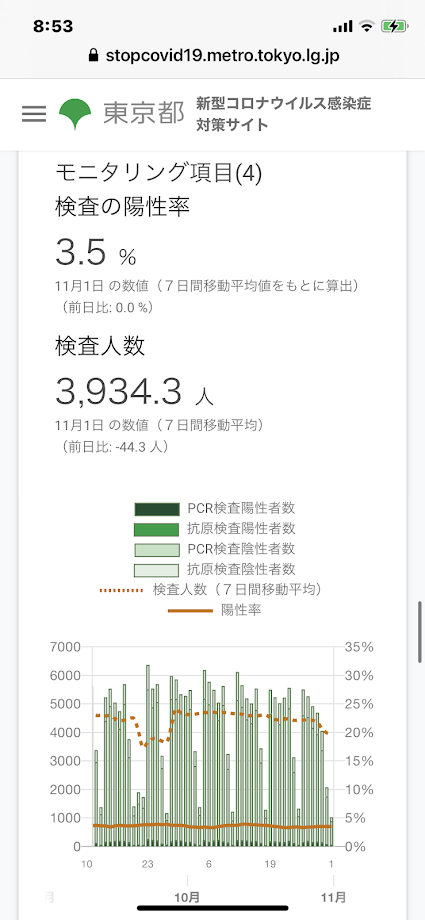The width and height of the screenshot is (425, 920).
Task: Tap the padlock icon in address bar
Action: click(93, 56)
